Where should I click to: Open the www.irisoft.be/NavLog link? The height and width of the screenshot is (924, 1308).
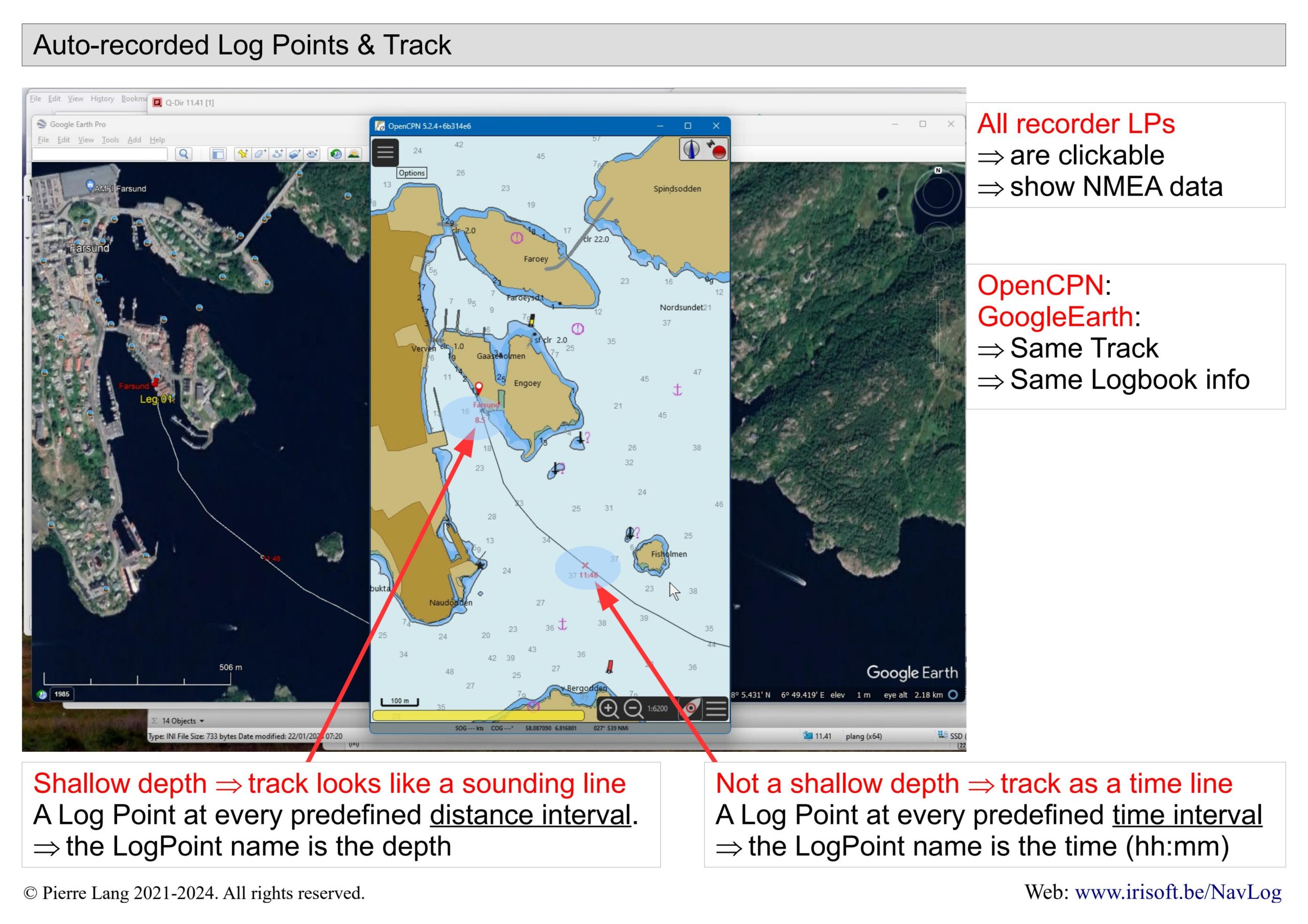click(1178, 892)
